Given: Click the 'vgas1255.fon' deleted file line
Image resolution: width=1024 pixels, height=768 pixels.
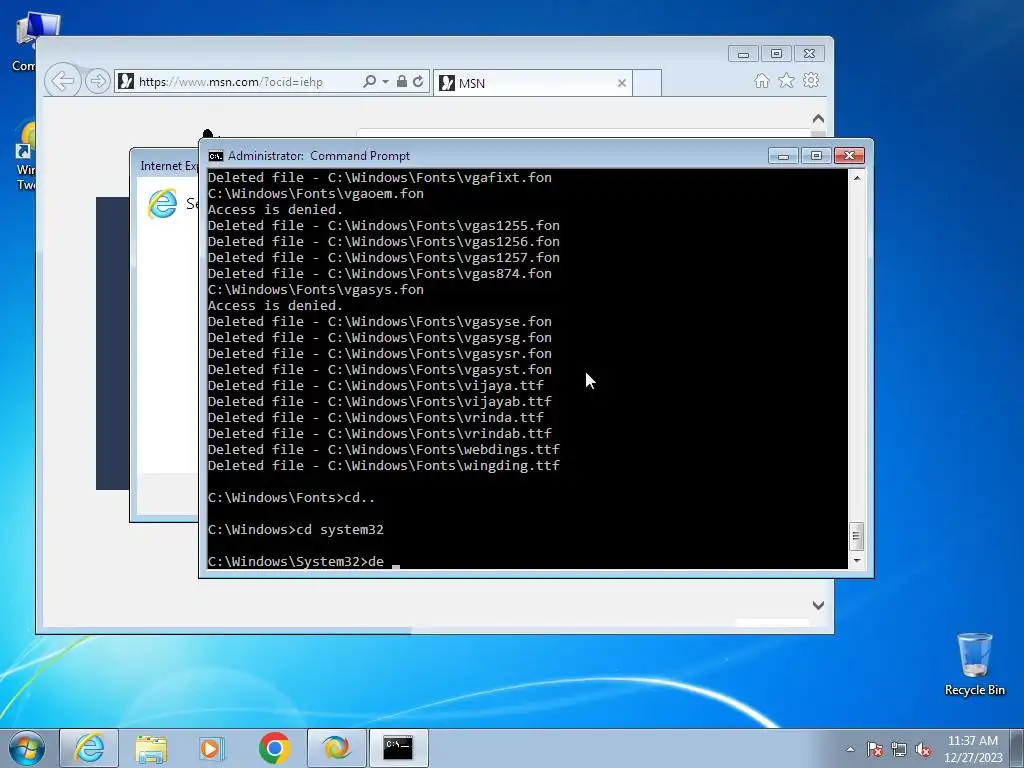Looking at the screenshot, I should [383, 225].
